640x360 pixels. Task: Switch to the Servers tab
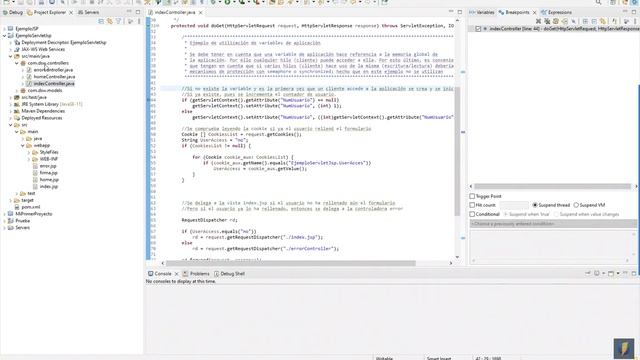click(88, 12)
